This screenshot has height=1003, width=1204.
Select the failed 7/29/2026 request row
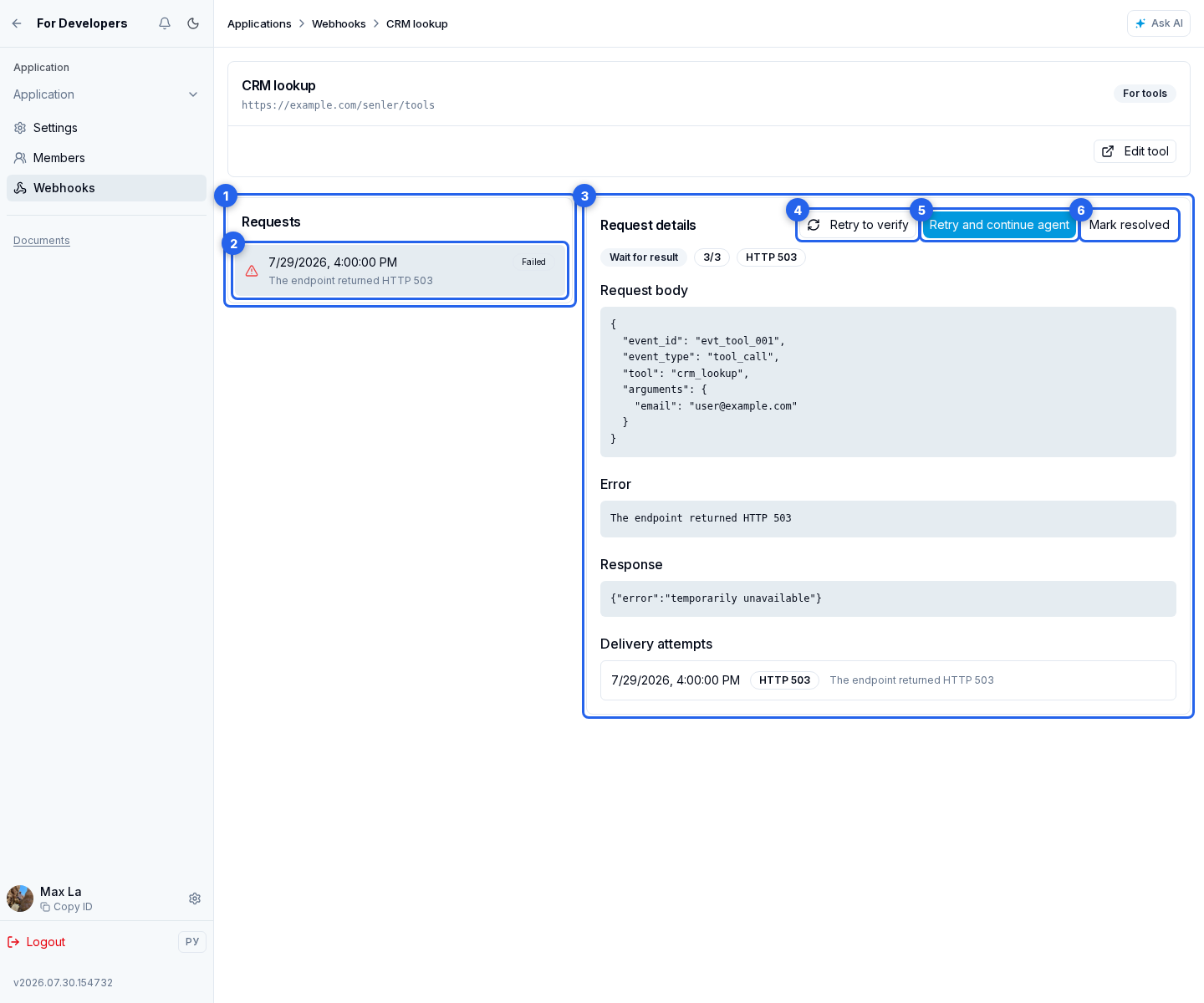[x=400, y=271]
